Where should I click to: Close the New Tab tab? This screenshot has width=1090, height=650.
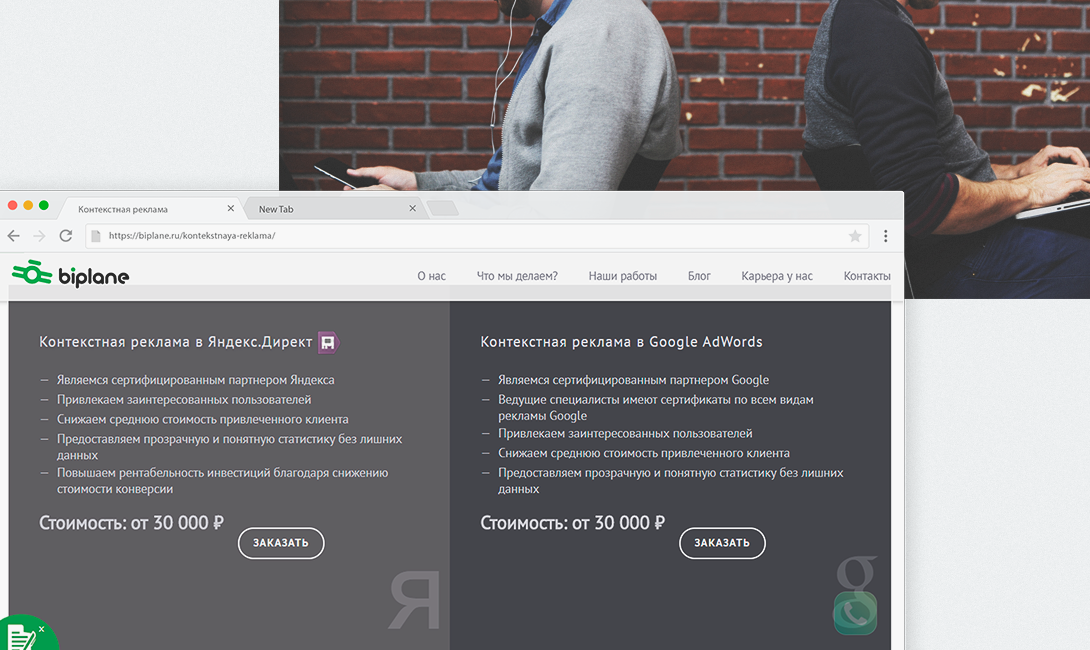pos(412,209)
